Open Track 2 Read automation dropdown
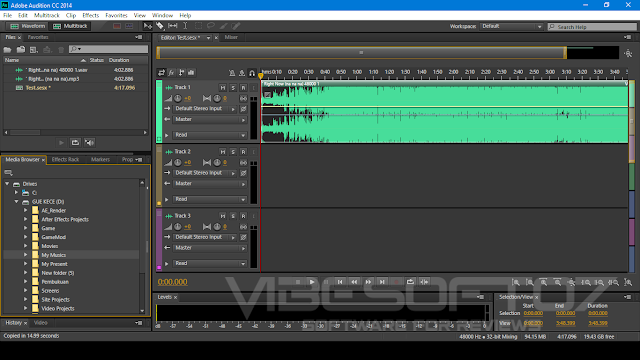Viewport: 640px width, 360px height. pos(210,199)
